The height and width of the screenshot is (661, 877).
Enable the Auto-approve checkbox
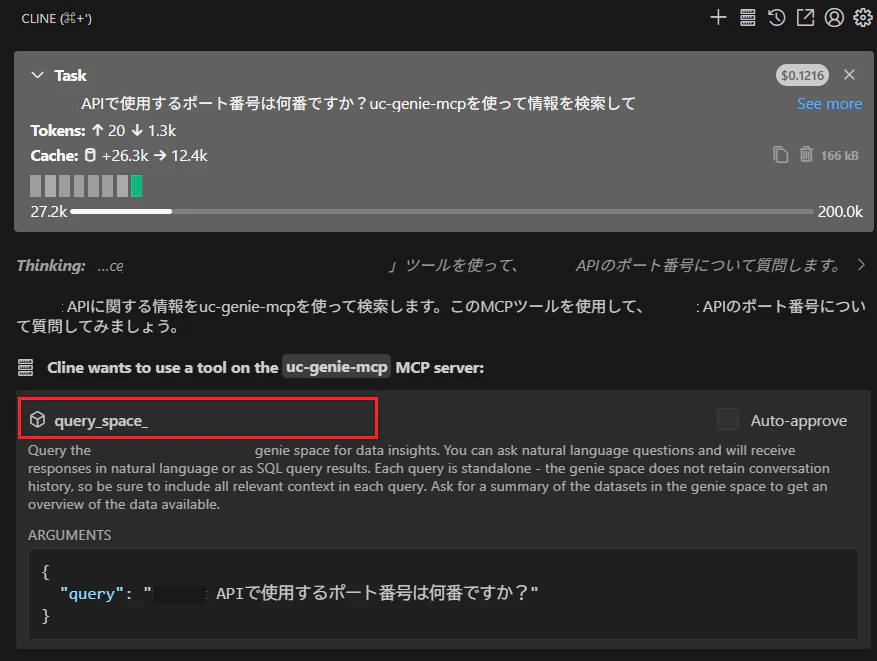[727, 420]
